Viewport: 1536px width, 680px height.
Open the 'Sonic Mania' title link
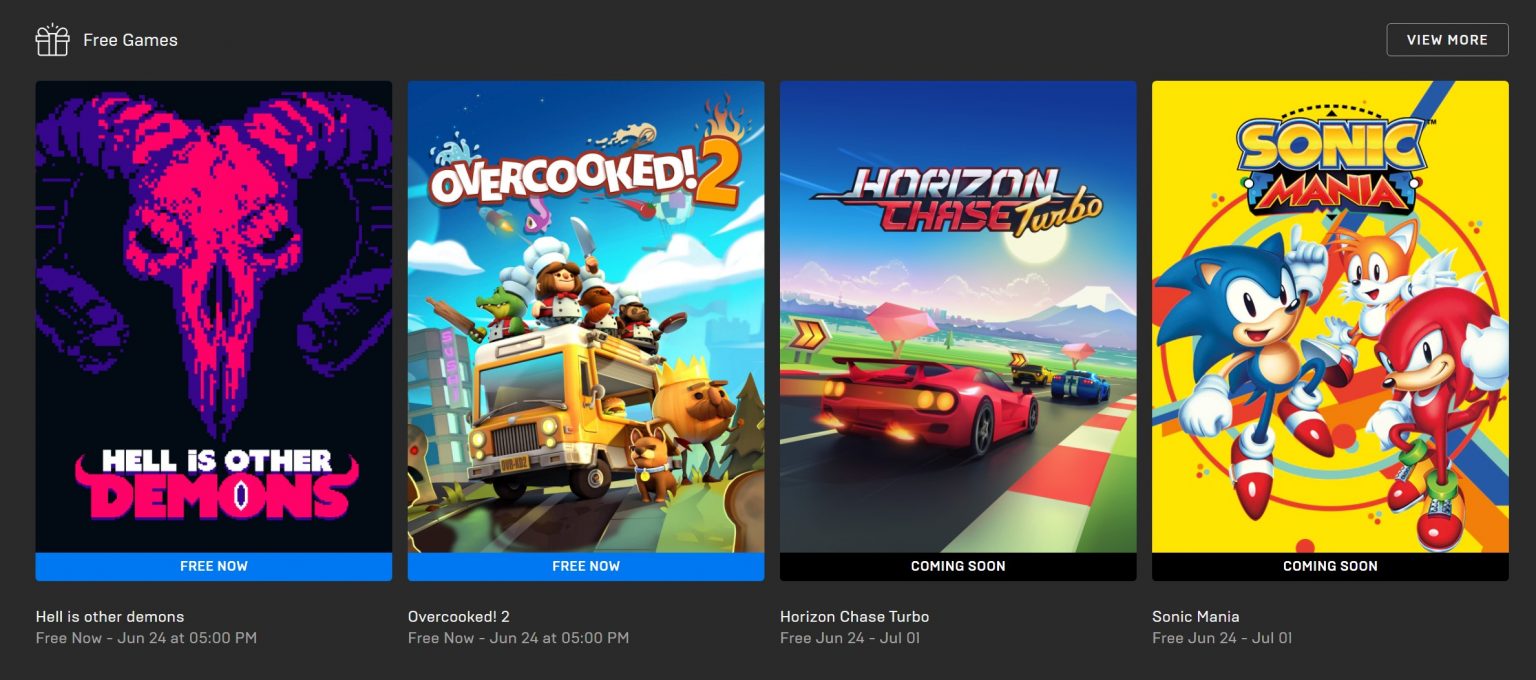(x=1196, y=616)
